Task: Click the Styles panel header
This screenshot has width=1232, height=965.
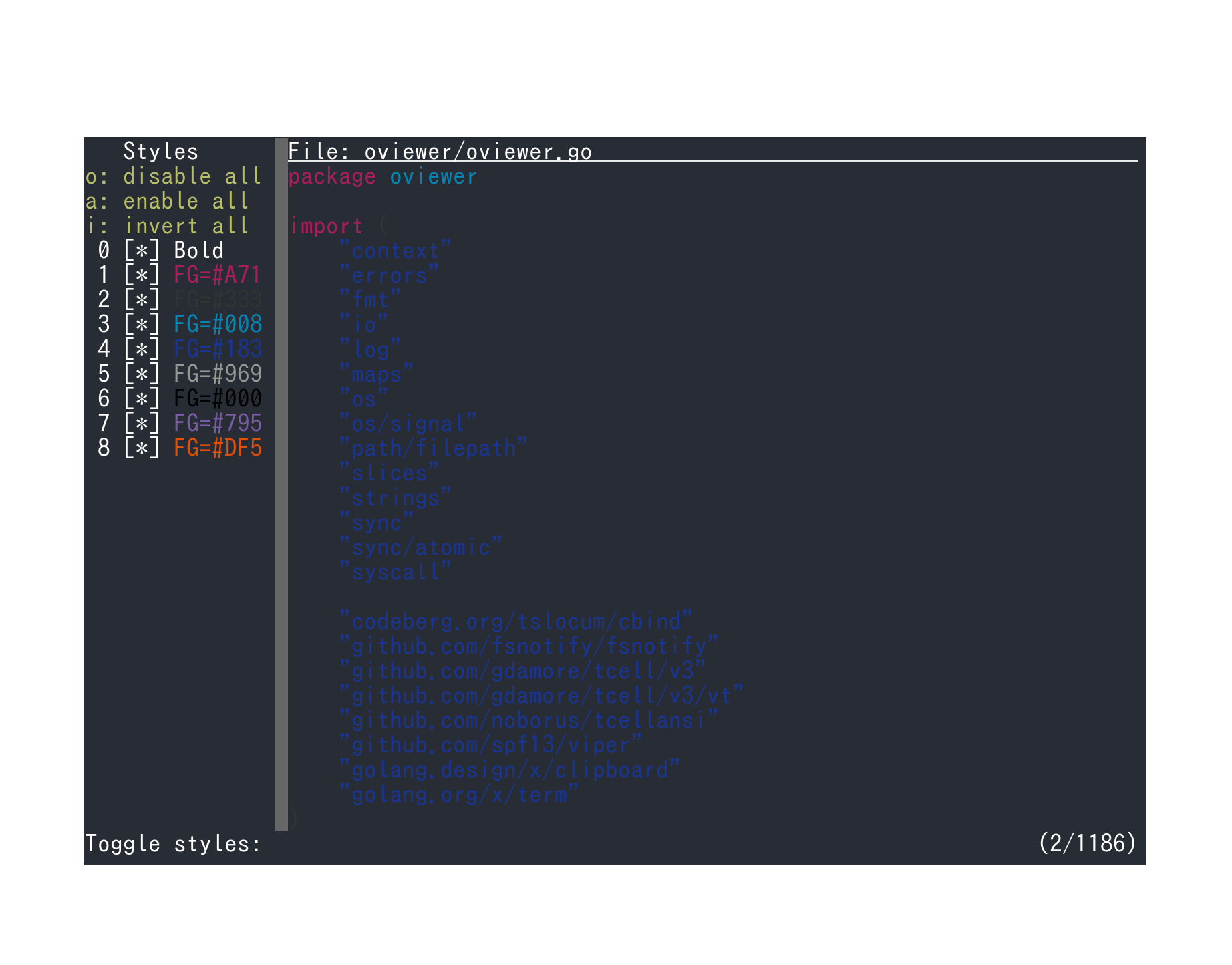Action: coord(161,152)
